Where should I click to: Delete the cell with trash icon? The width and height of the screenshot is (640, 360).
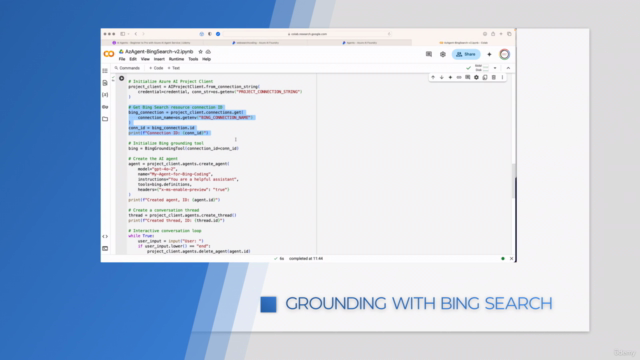[493, 77]
